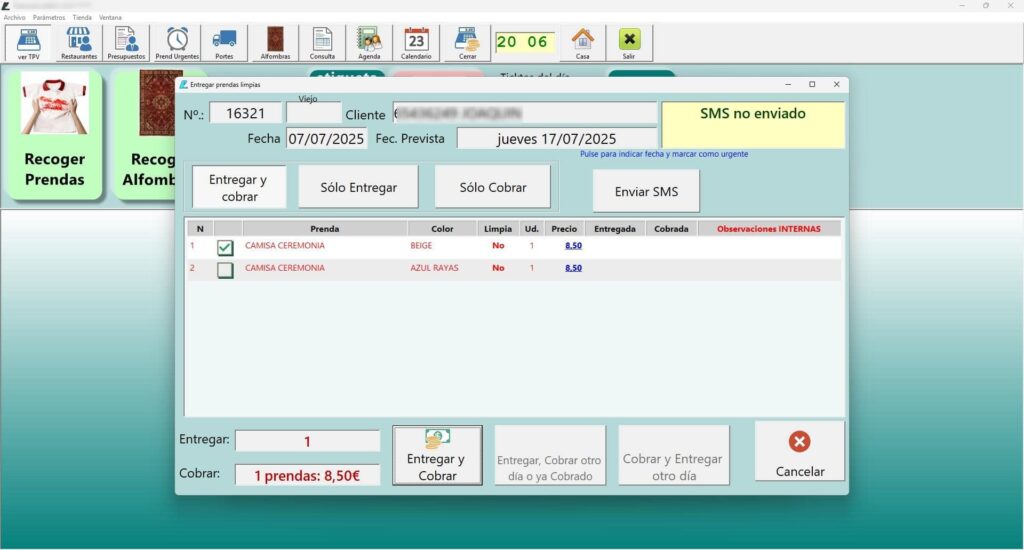Open the Alfombras toolbar icon
The width and height of the screenshot is (1024, 550).
click(275, 43)
